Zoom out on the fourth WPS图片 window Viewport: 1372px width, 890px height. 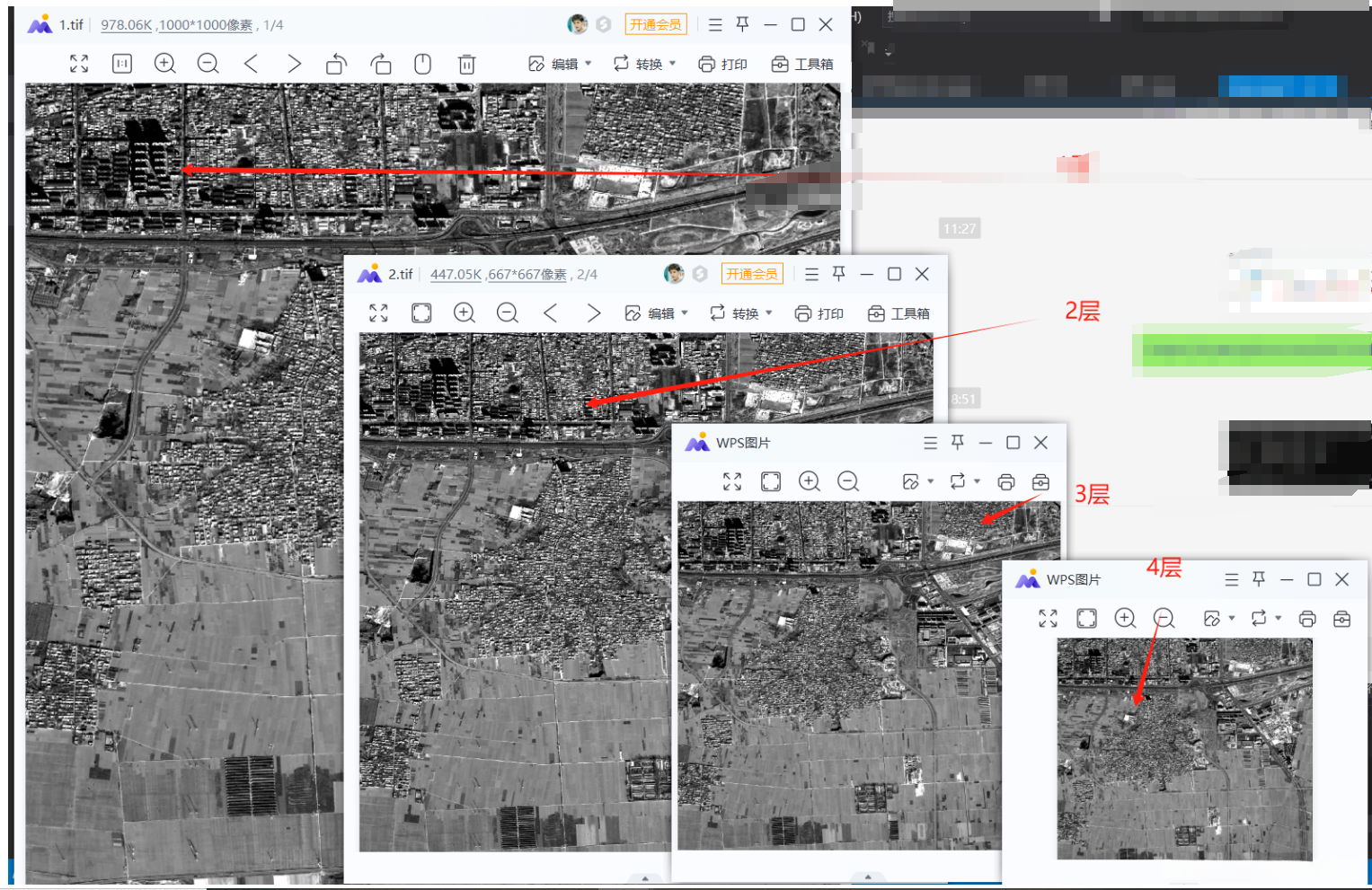click(x=1164, y=618)
